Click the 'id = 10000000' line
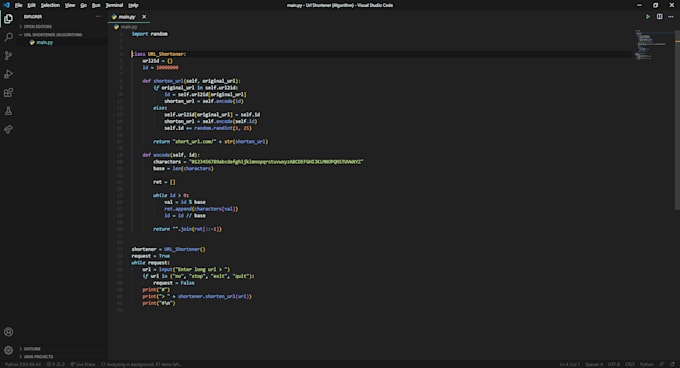This screenshot has width=680, height=368. (x=160, y=68)
